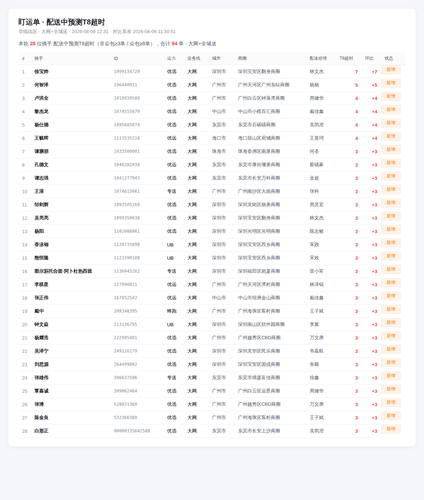
Task: Click manager 李贺 in row 20
Action: pyautogui.click(x=314, y=324)
